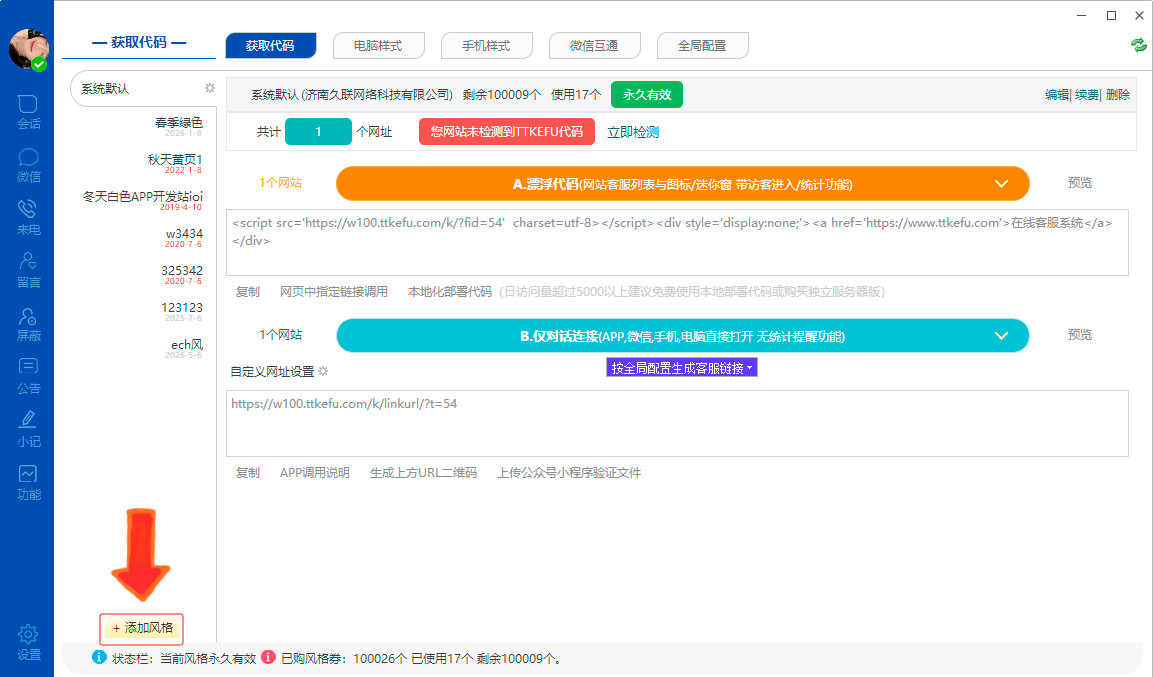The image size is (1153, 677).
Task: Click the orange A.漂浮代码 bar
Action: point(682,184)
